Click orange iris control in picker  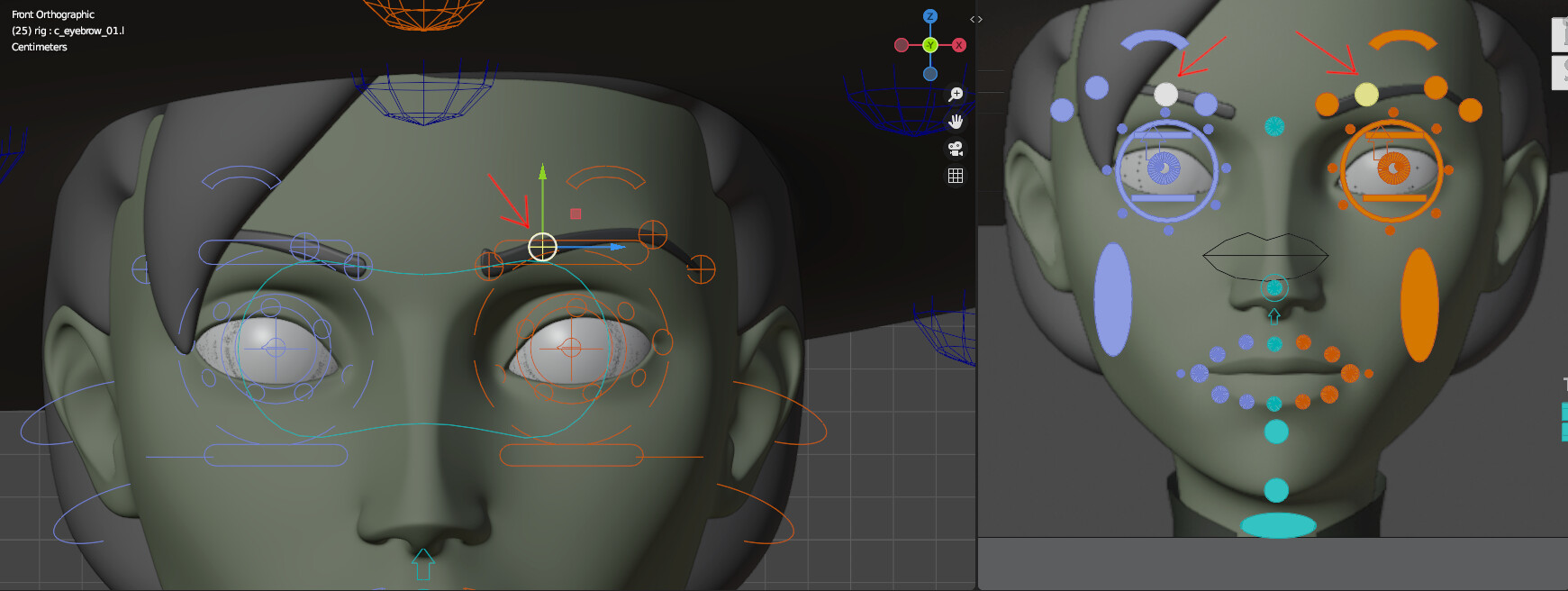(1393, 168)
